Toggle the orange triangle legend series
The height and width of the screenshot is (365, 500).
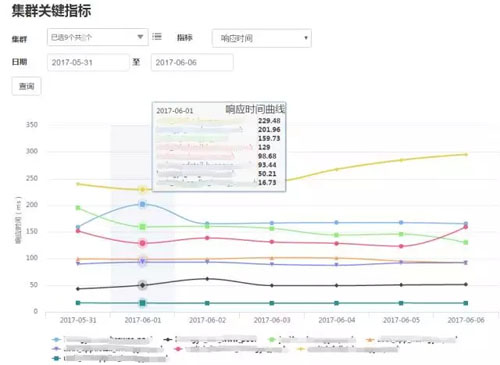click(x=411, y=340)
